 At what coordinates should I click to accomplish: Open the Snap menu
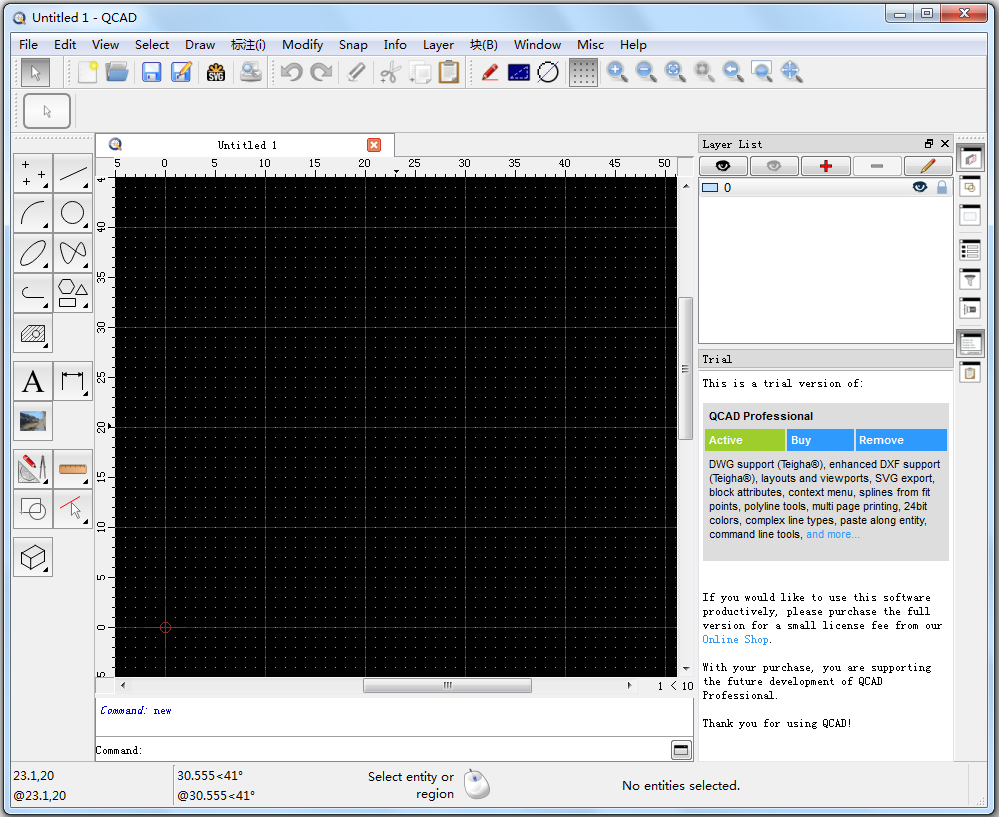(x=353, y=45)
